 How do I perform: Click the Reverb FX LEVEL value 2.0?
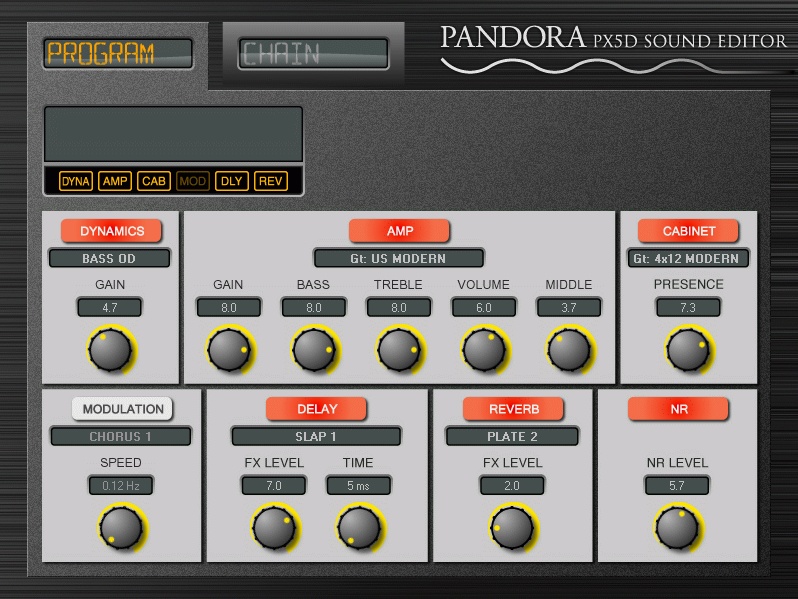[512, 486]
